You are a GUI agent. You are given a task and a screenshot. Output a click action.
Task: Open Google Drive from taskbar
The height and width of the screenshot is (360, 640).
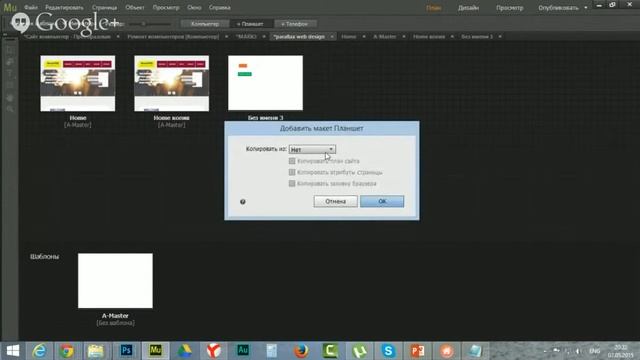184,351
